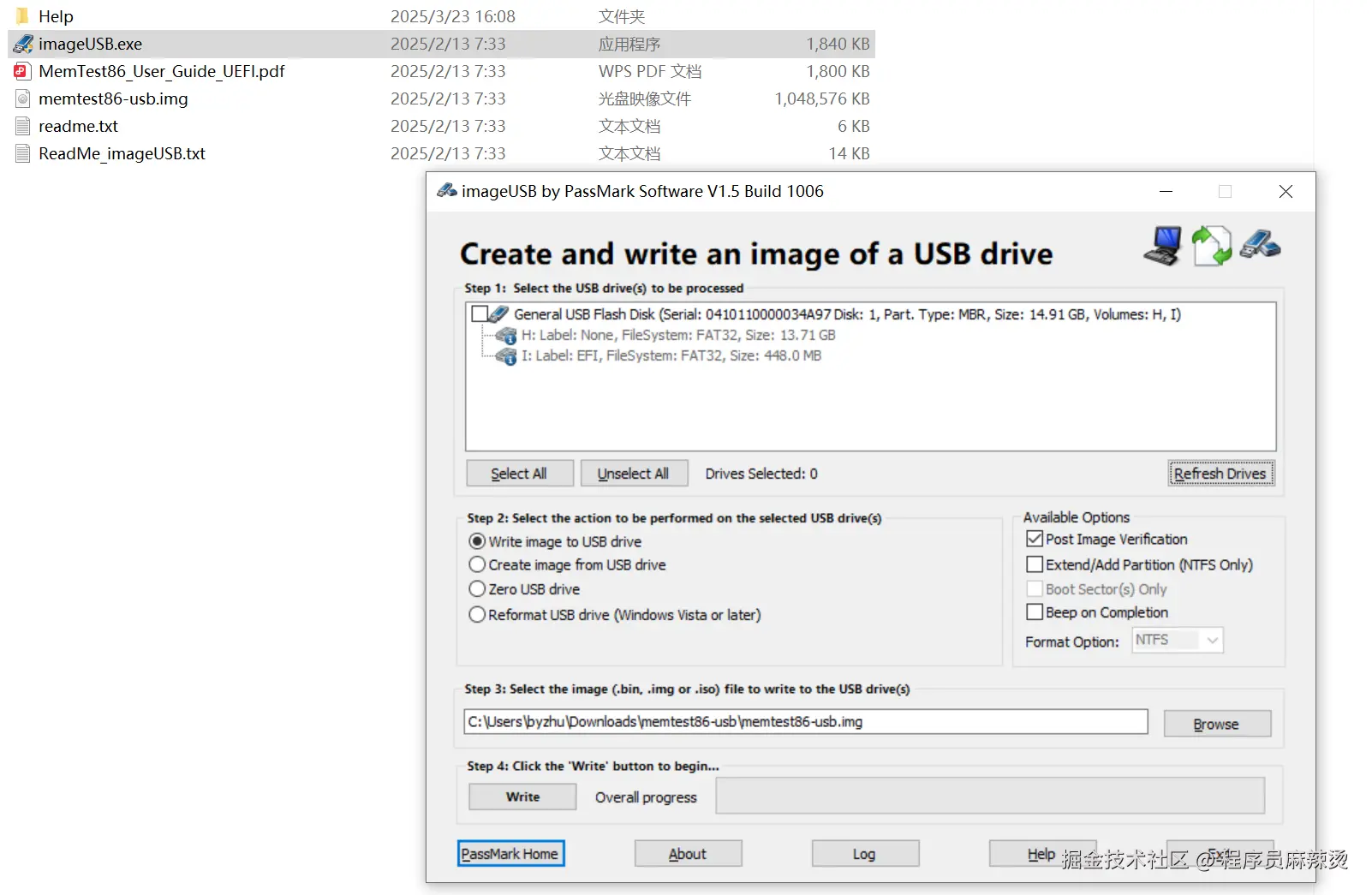
Task: Select the I: EFI 448.0 MB volume row
Action: point(671,356)
